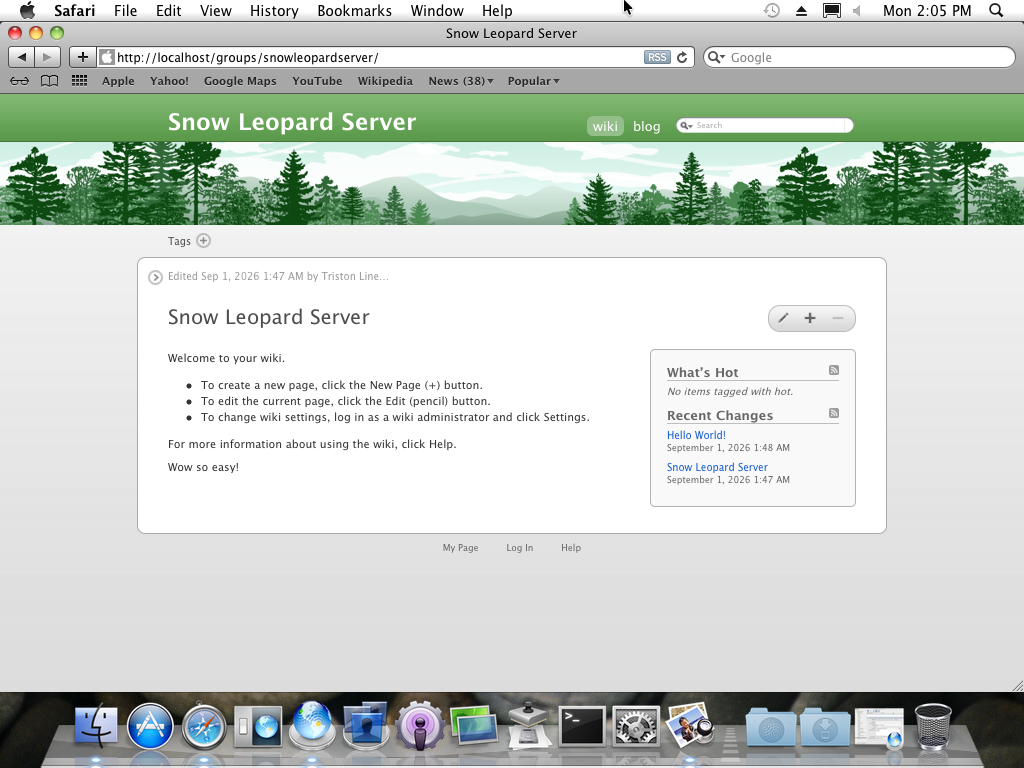Switch to the blog tab
The width and height of the screenshot is (1024, 768).
[647, 126]
